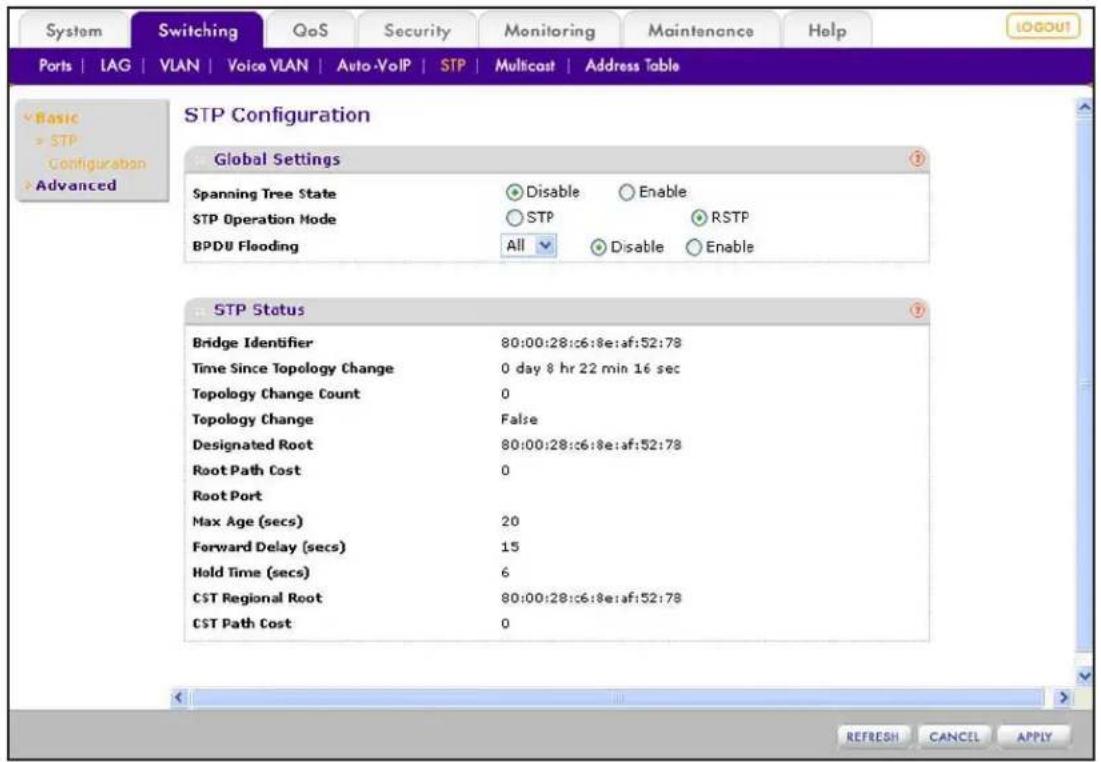The width and height of the screenshot is (1101, 762).
Task: Open the BPDU Flooding All dropdown
Action: click(529, 246)
